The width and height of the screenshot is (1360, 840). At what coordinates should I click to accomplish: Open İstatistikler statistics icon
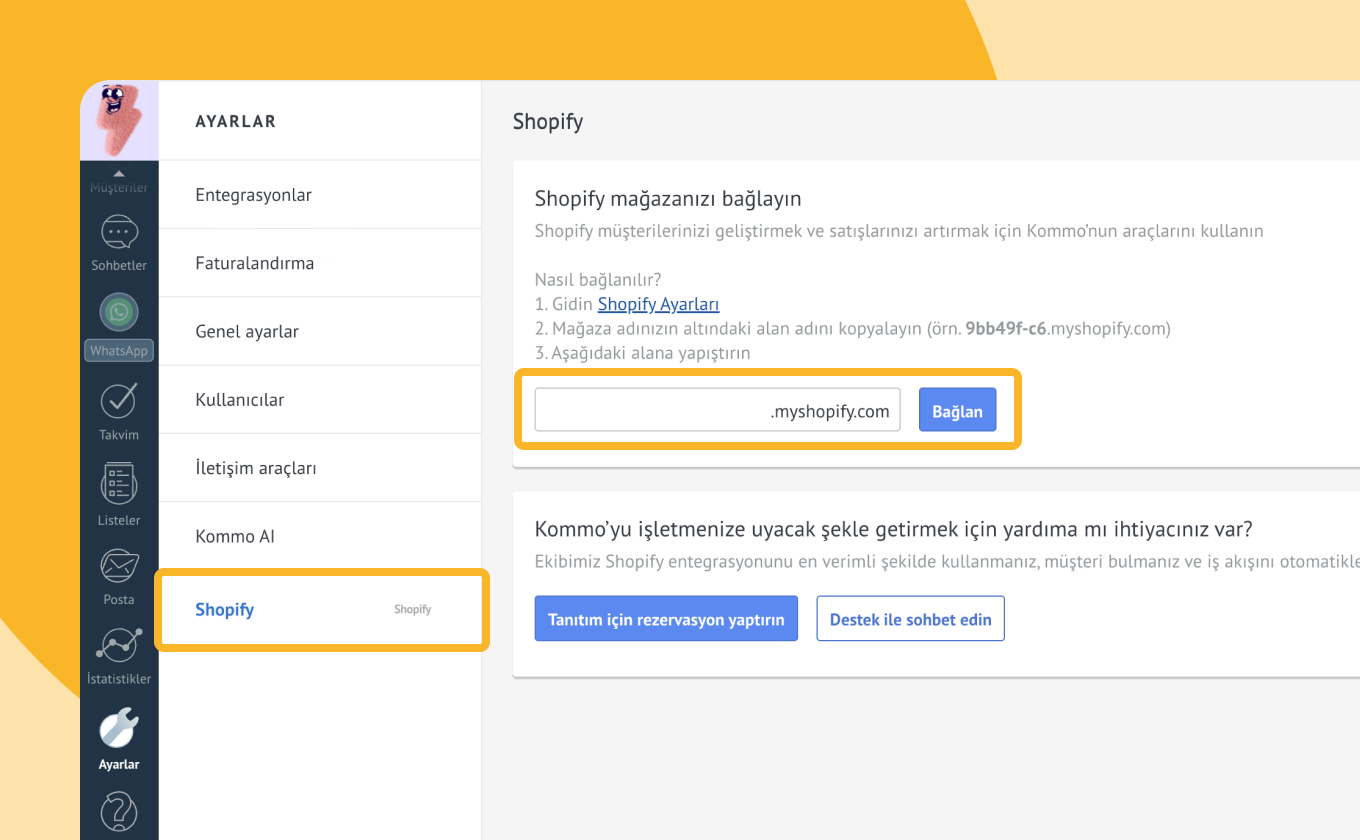point(119,647)
